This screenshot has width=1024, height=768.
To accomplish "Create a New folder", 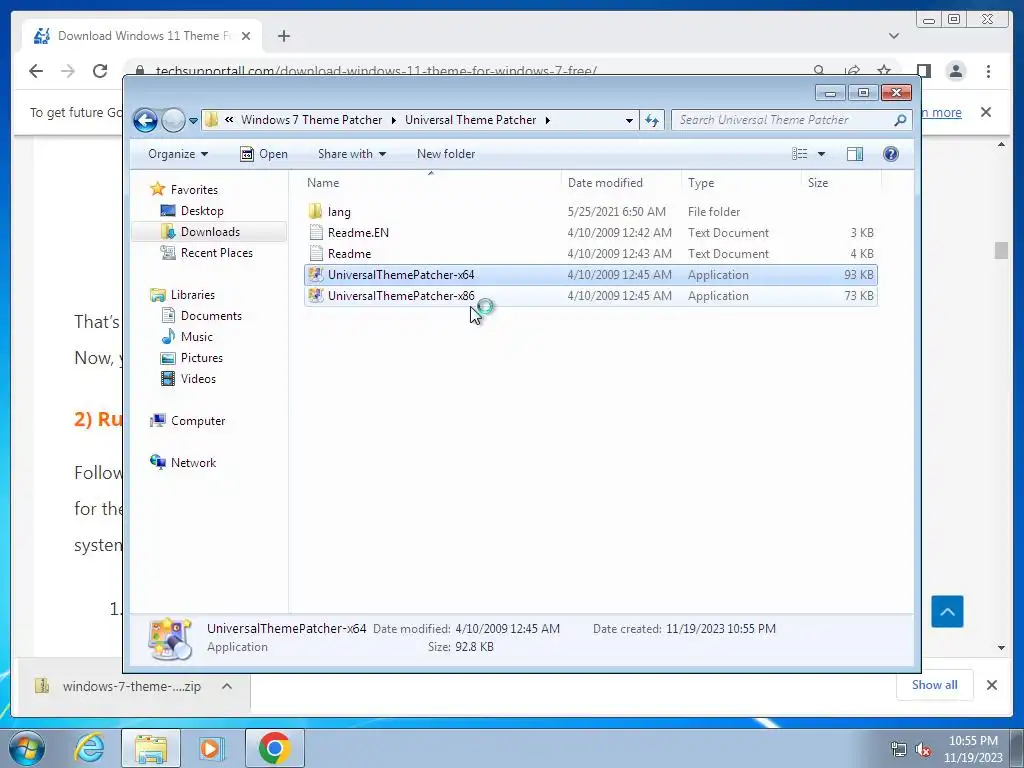I will 446,154.
